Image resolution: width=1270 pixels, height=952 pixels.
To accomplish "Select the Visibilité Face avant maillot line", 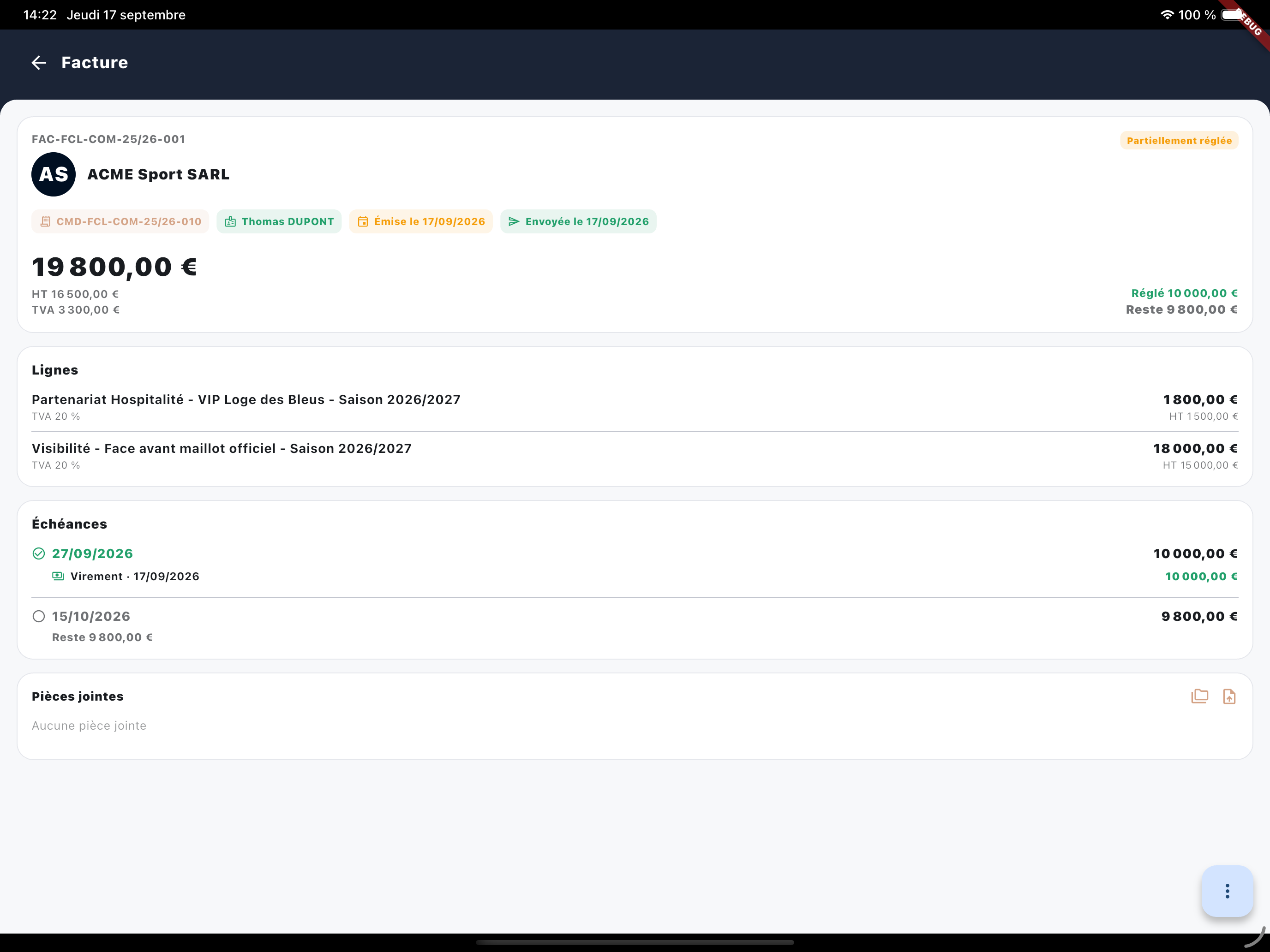I will [x=635, y=456].
